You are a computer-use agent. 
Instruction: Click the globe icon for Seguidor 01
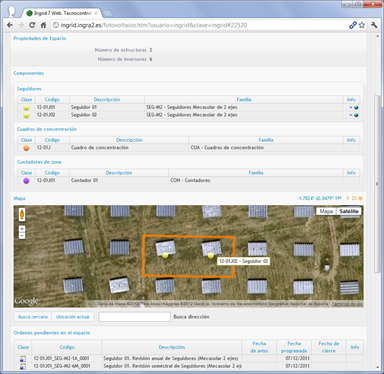[x=356, y=107]
